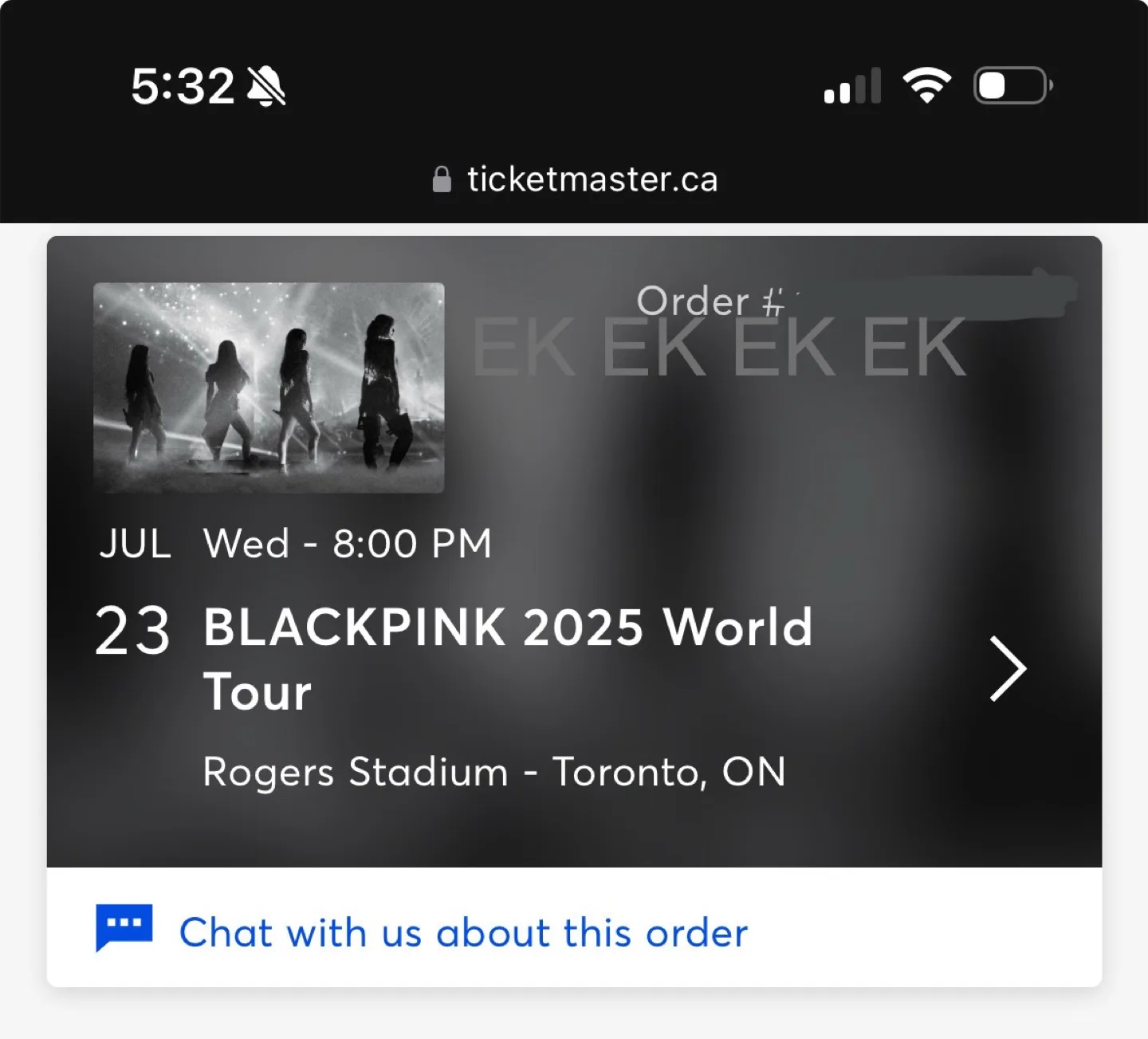This screenshot has width=1148, height=1039.
Task: Tap the padlock icon beside ticketmaster.ca
Action: pos(442,179)
